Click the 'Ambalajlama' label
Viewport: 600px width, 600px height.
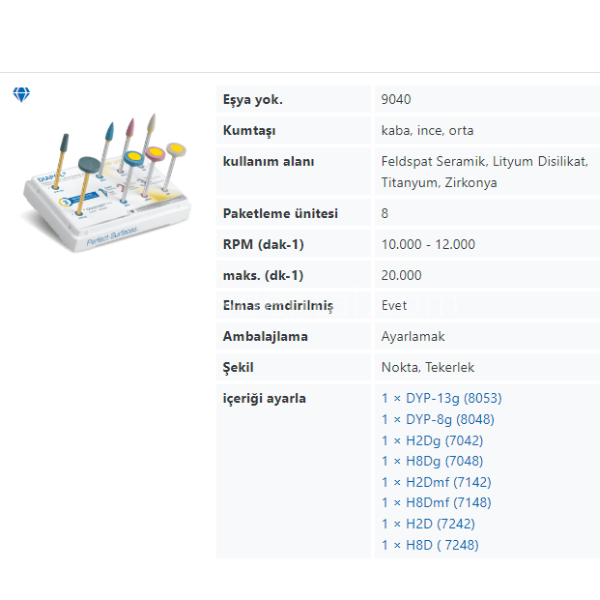tap(265, 336)
